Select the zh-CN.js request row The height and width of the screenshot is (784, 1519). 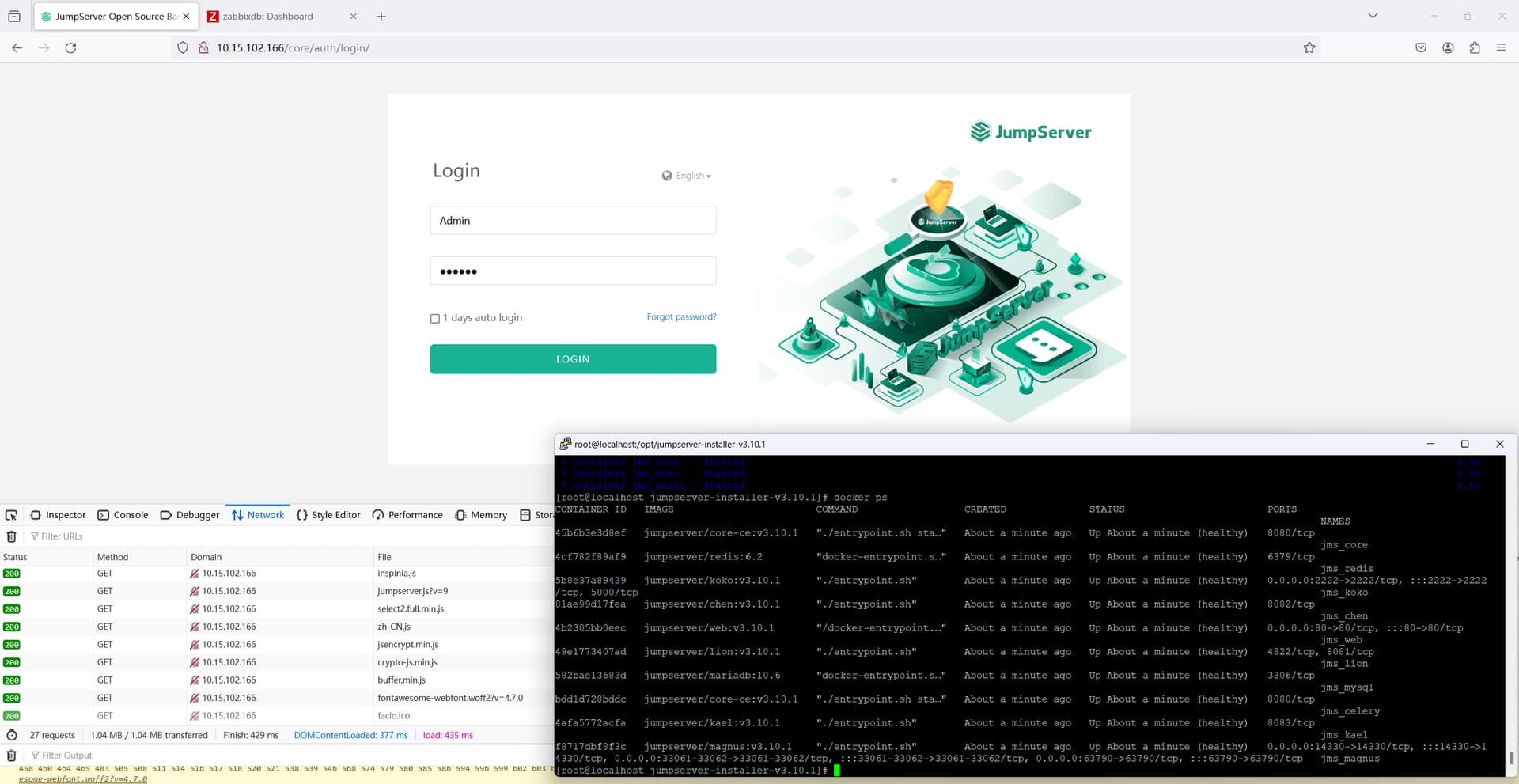coord(277,627)
